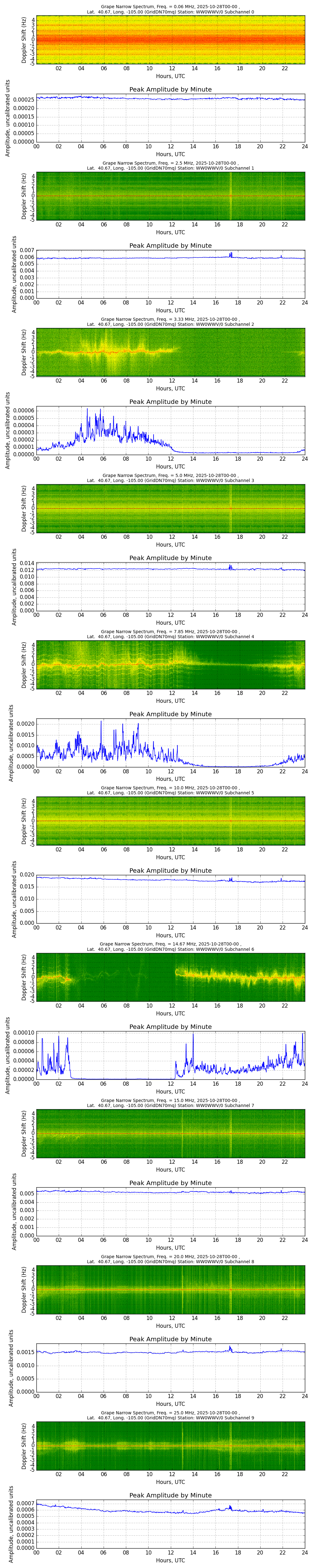Click the 3.33 MHz Grape Narrow Spectrum title
Viewport: 314px width, 1568px height.
pos(170,319)
